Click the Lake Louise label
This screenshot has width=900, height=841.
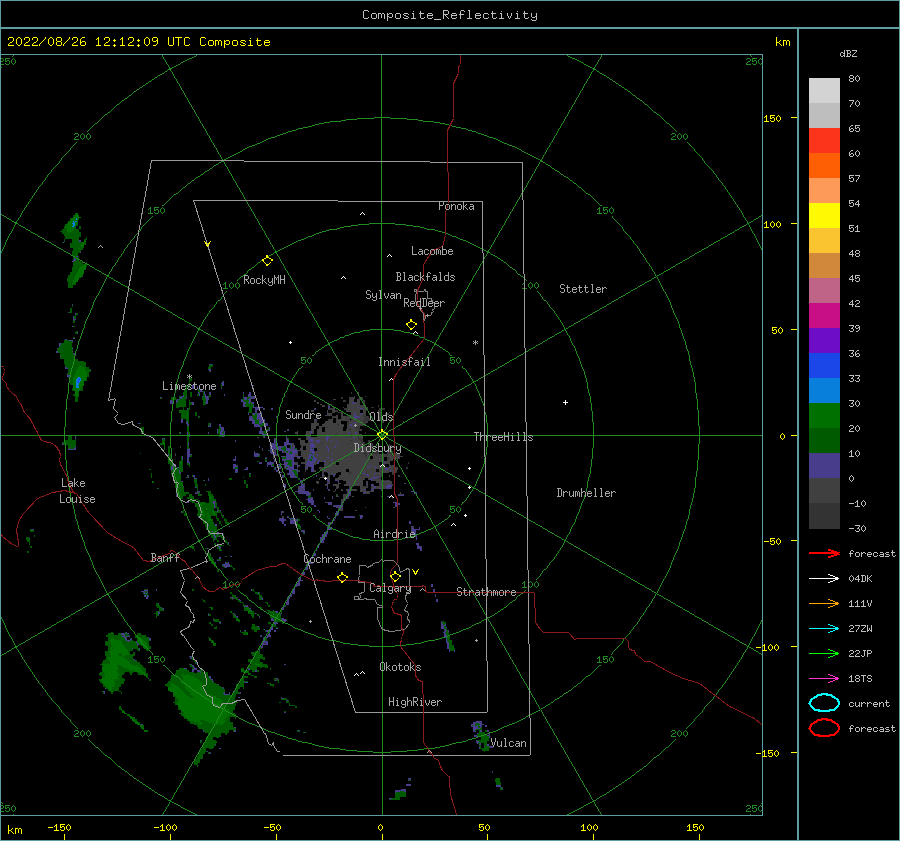[77, 491]
